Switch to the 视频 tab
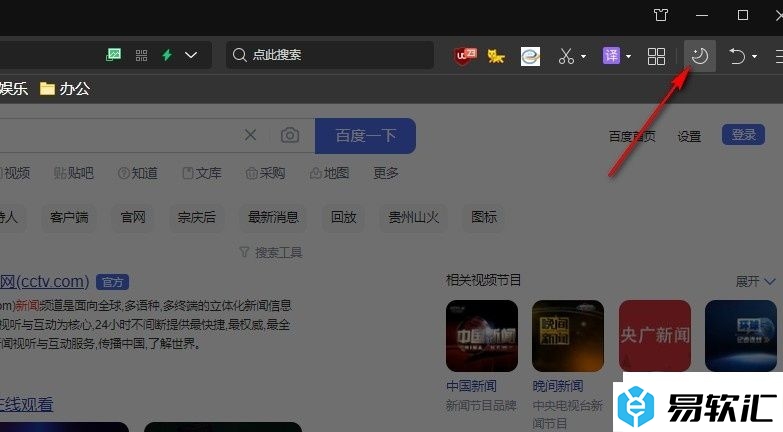 pyautogui.click(x=15, y=173)
